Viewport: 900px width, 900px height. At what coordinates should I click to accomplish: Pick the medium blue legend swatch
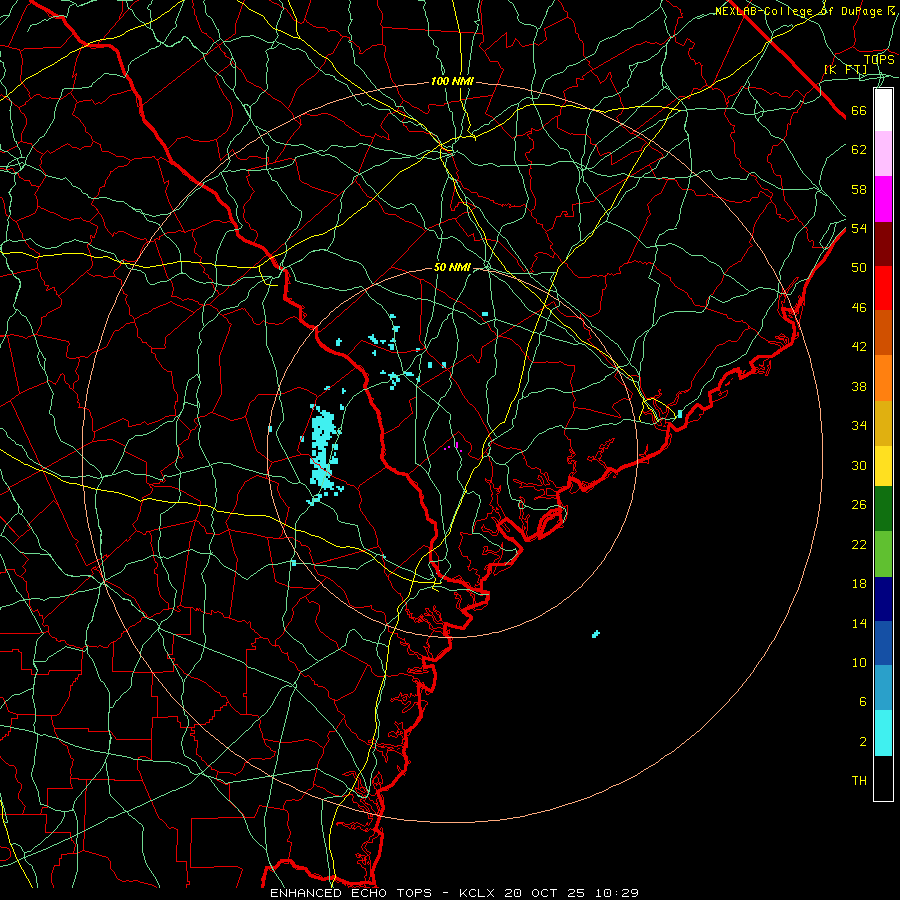click(x=883, y=643)
